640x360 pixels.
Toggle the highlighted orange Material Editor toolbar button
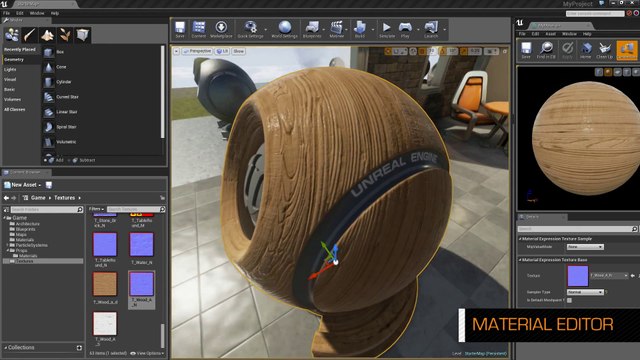627,50
